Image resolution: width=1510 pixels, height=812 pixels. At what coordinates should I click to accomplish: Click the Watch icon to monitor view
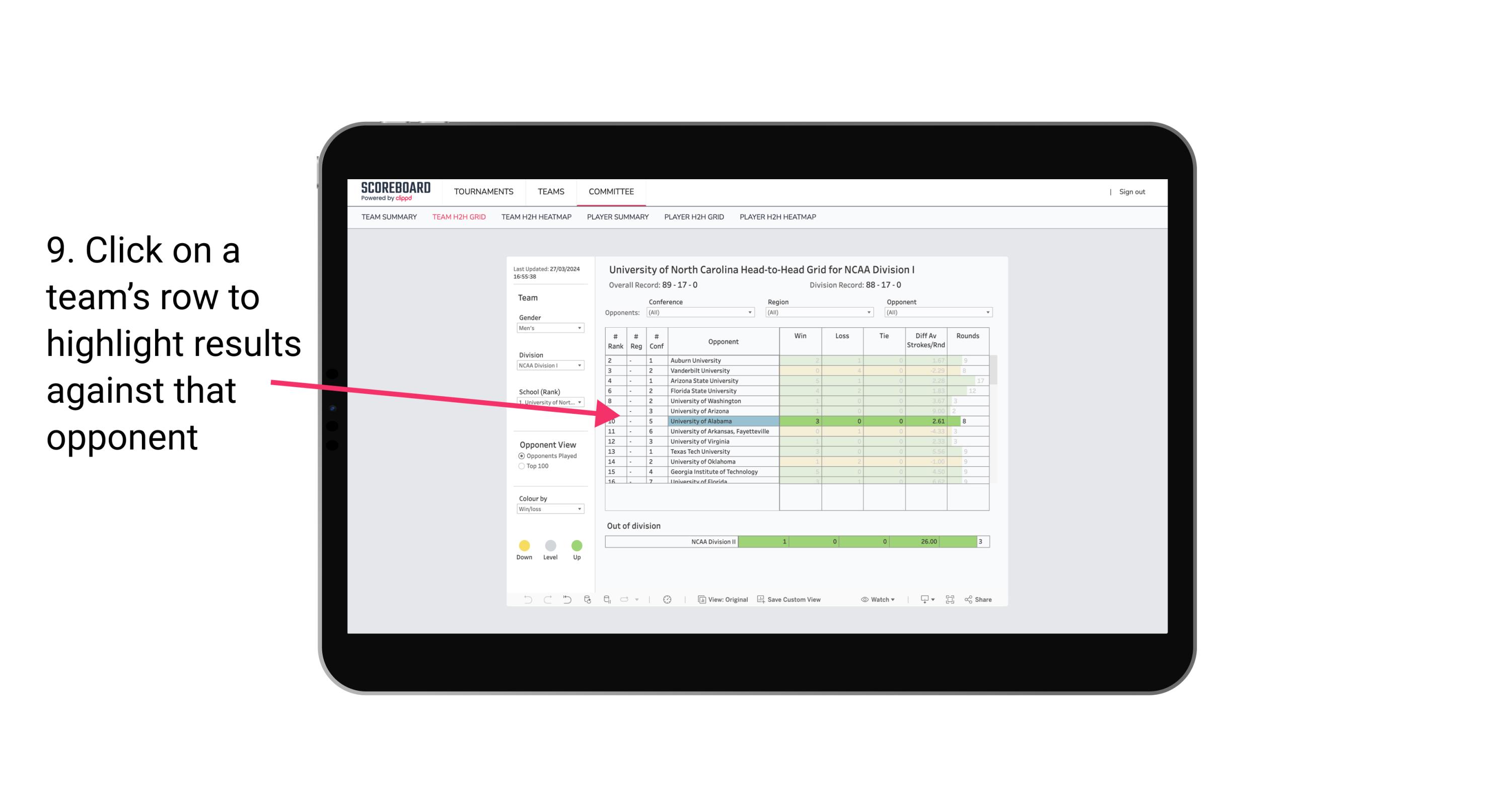pos(862,600)
